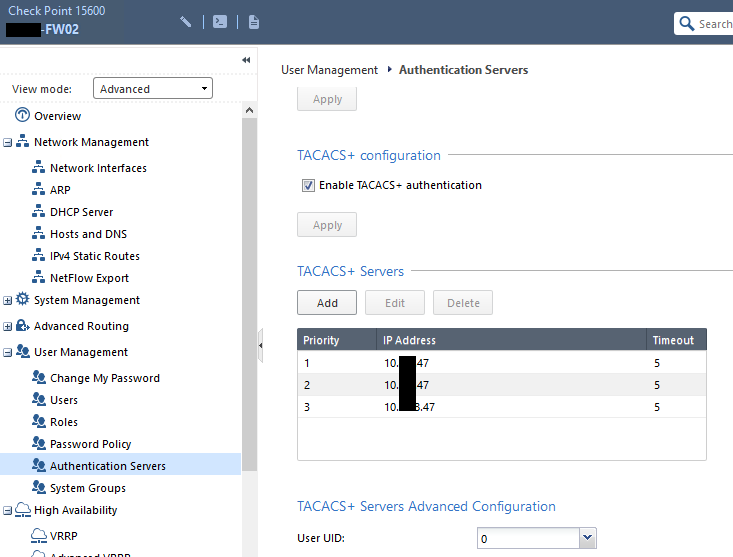Click the Hosts and DNS icon
This screenshot has width=733, height=557.
click(38, 233)
